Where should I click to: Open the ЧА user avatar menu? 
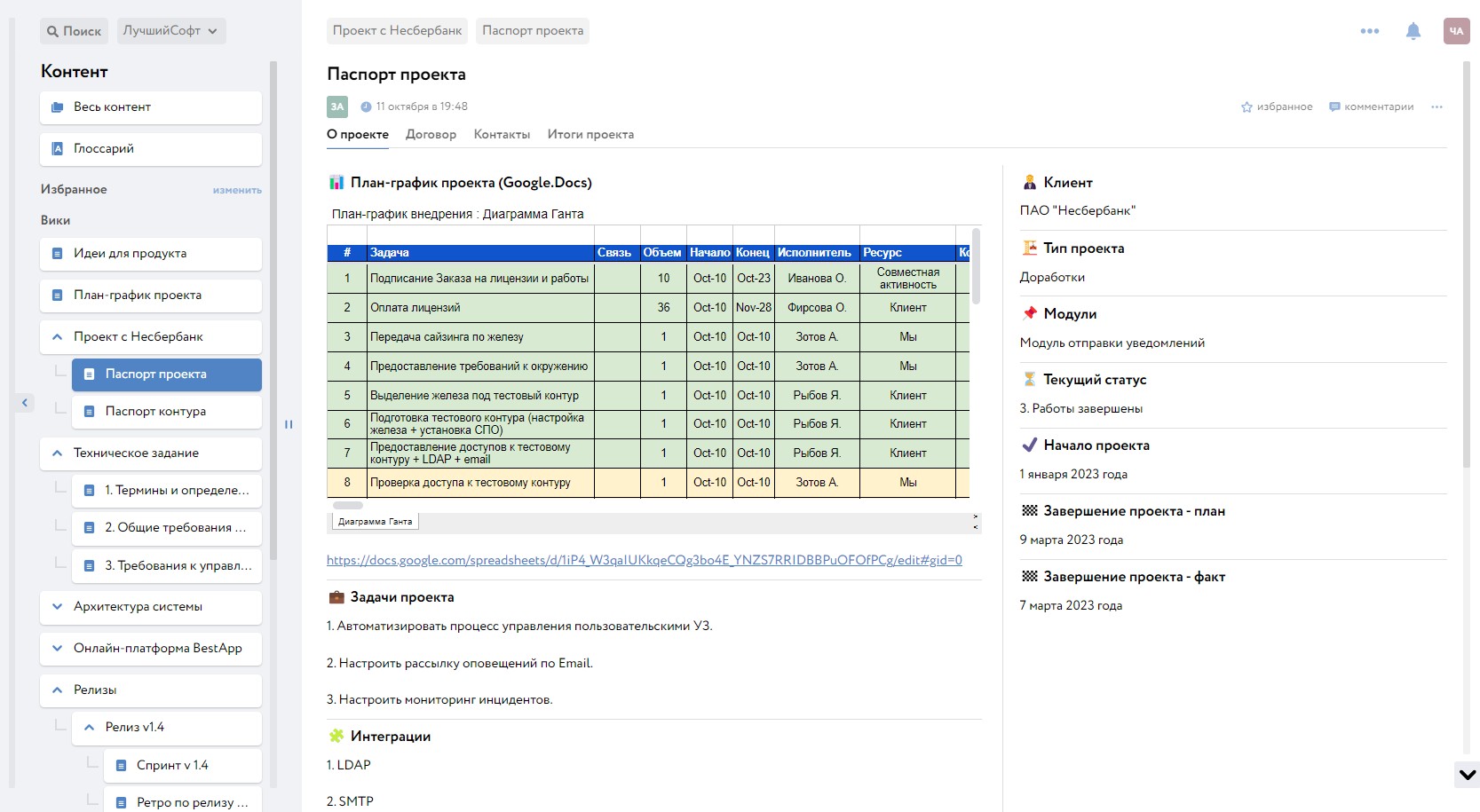point(1456,31)
